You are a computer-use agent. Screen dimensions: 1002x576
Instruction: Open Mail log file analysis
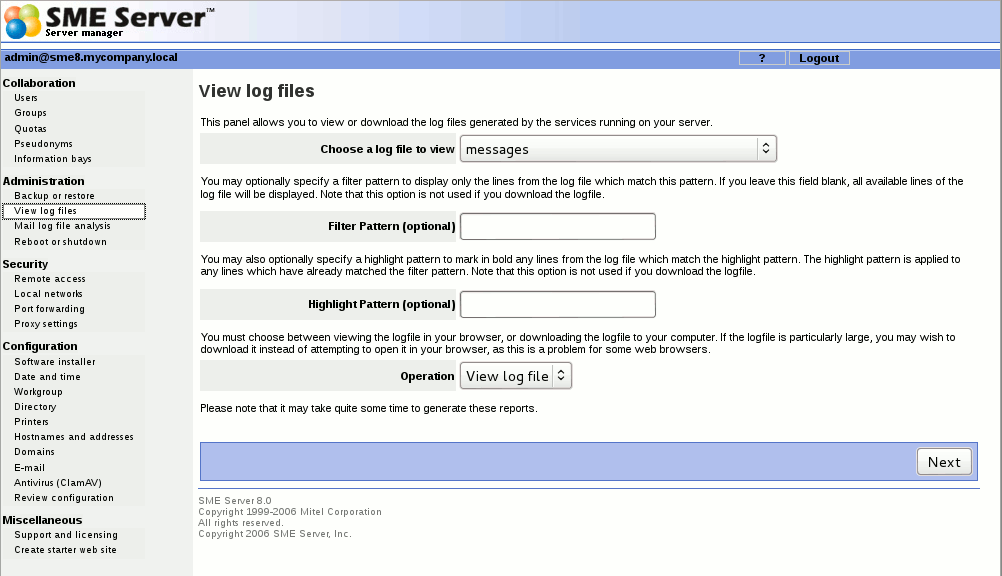point(62,226)
